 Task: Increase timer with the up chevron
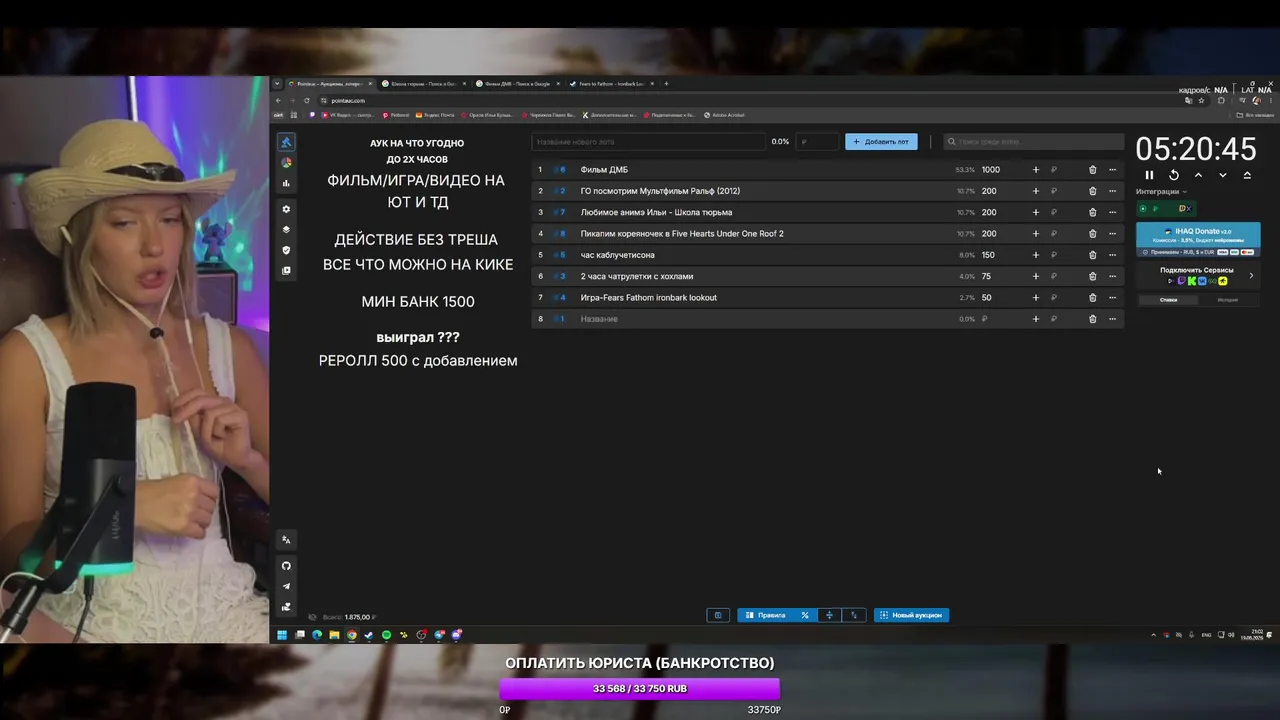(1198, 175)
